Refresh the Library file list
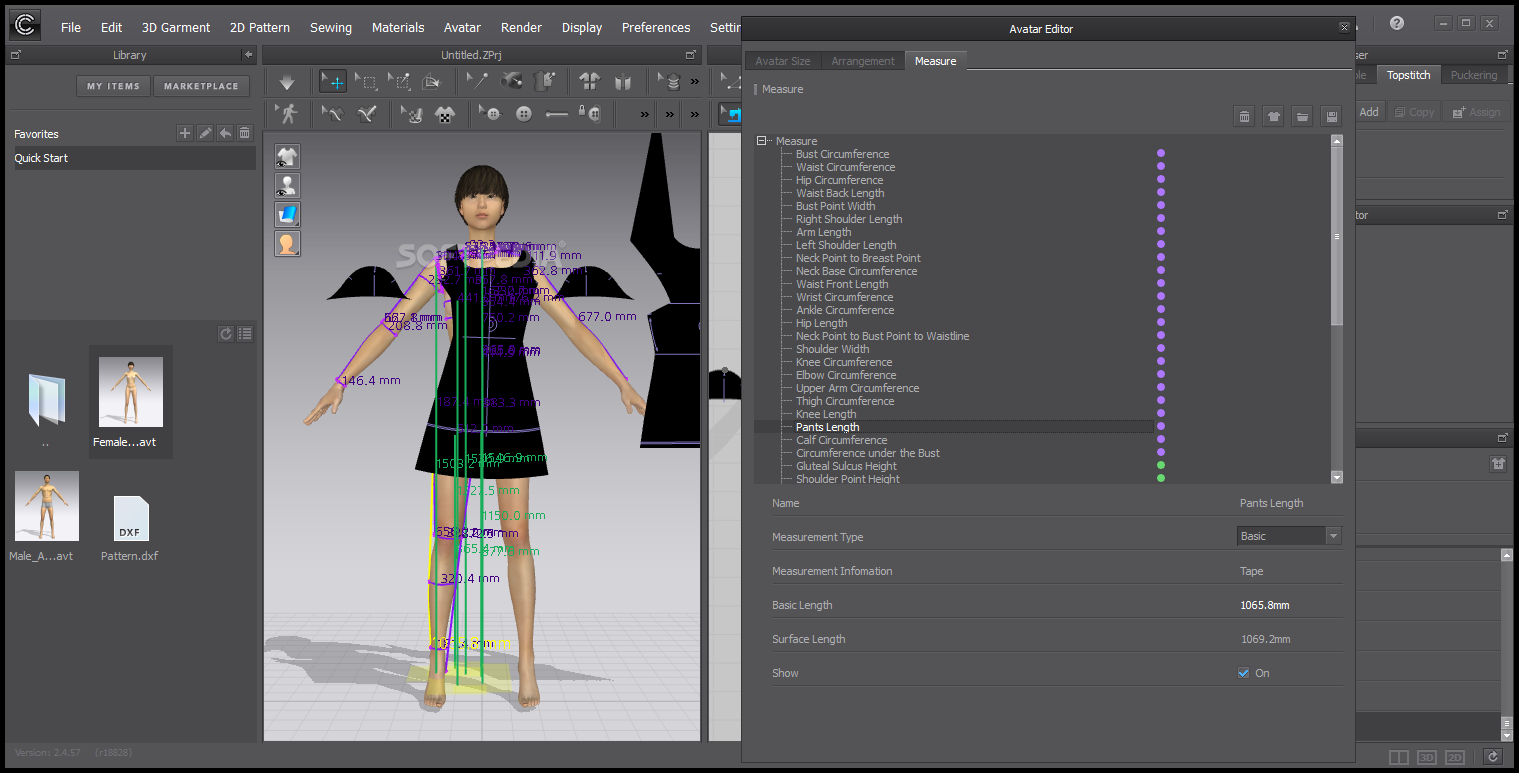The height and width of the screenshot is (773, 1519). point(226,334)
